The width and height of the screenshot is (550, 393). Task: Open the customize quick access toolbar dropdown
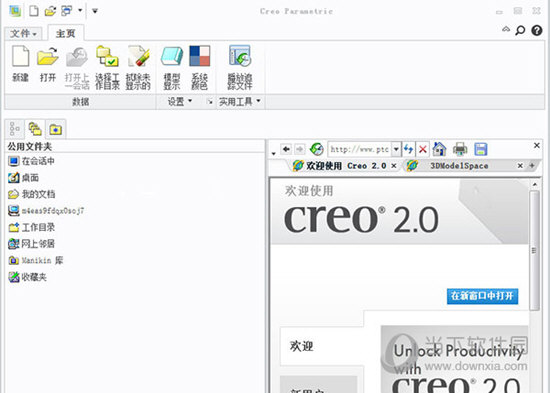pos(95,11)
